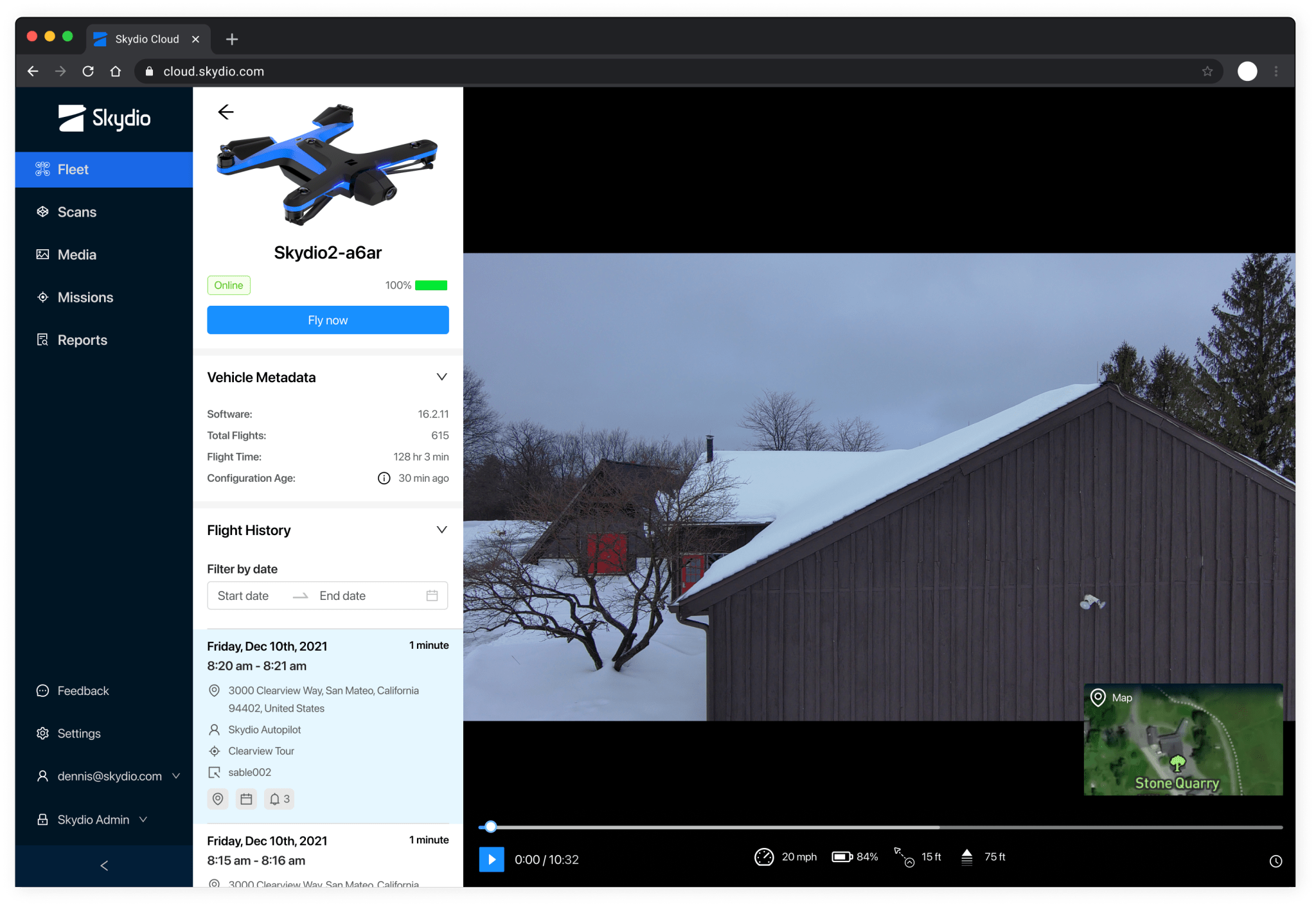The height and width of the screenshot is (907, 1316).
Task: Open Settings in the sidebar
Action: [69, 734]
